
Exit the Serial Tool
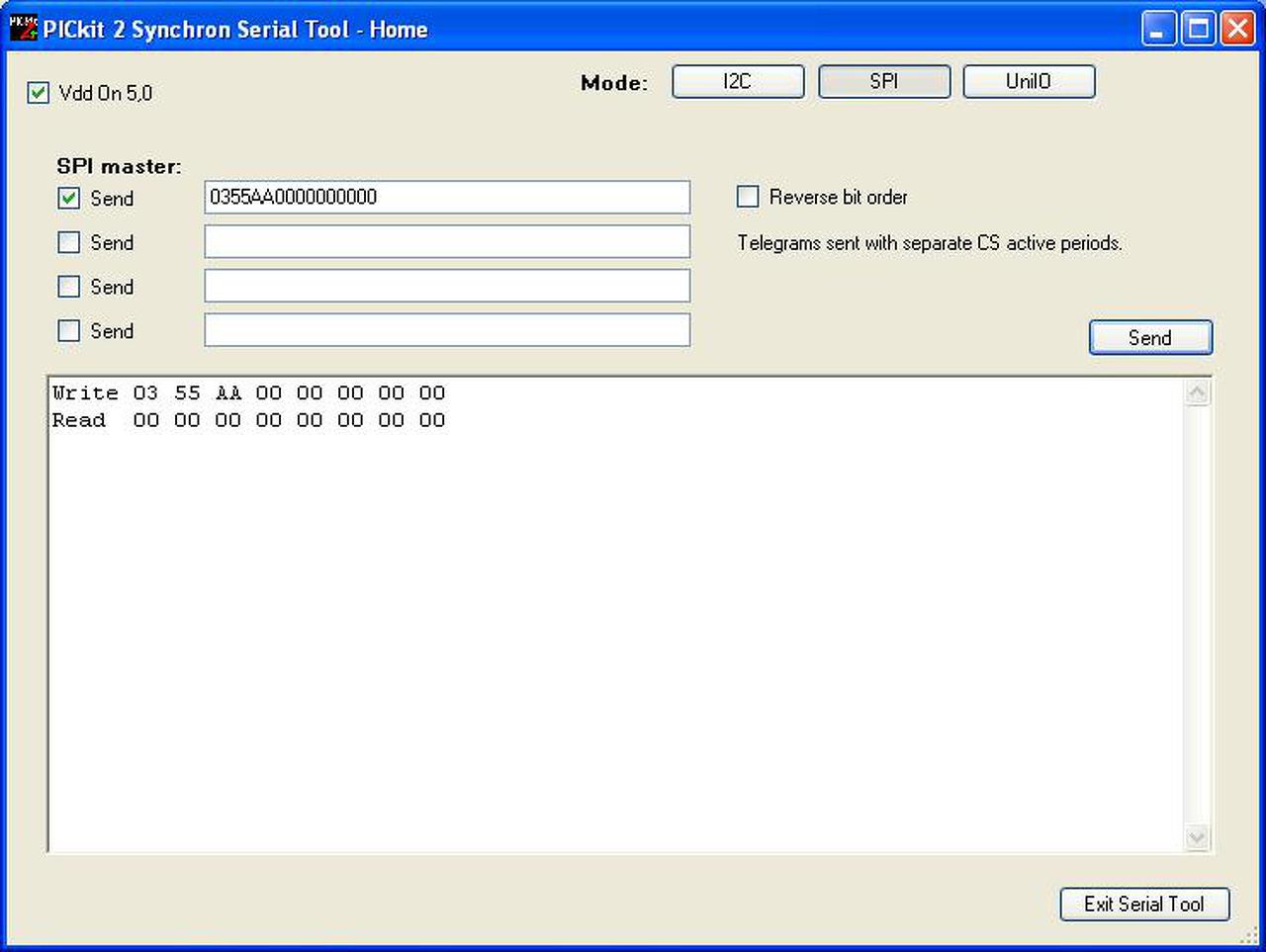[x=1144, y=904]
